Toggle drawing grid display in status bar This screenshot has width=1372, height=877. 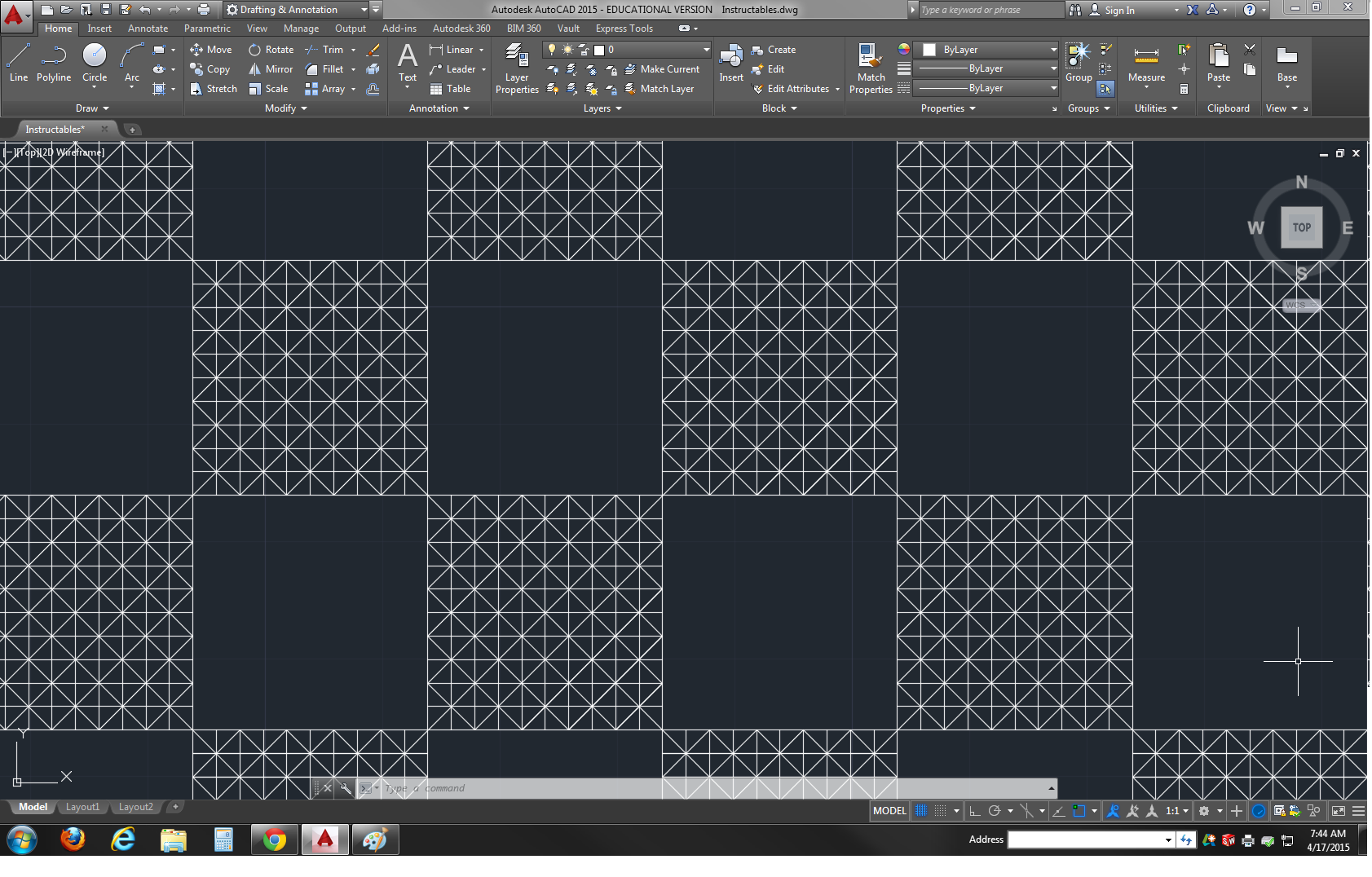click(x=921, y=811)
